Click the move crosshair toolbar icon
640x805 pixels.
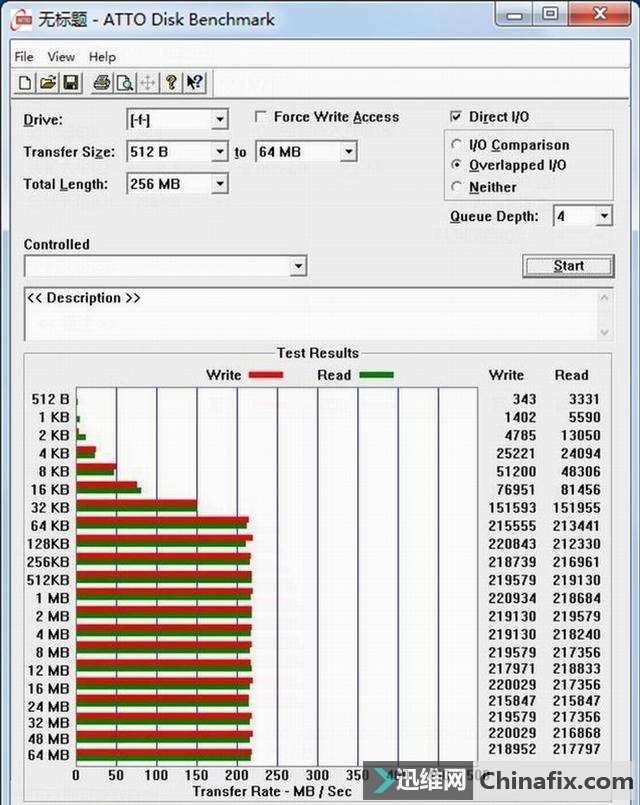[148, 83]
